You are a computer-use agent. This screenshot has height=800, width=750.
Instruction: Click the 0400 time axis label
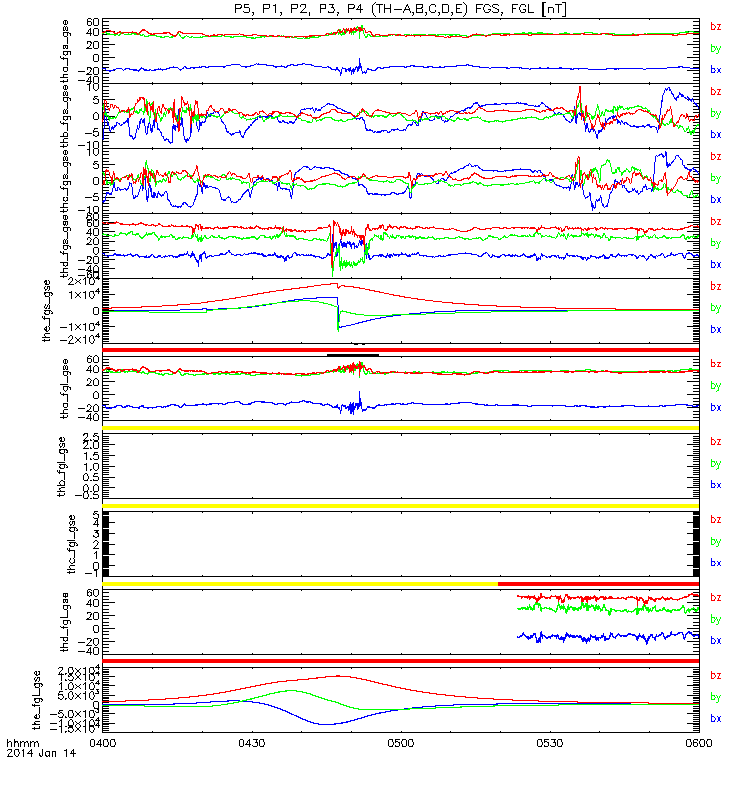point(103,743)
